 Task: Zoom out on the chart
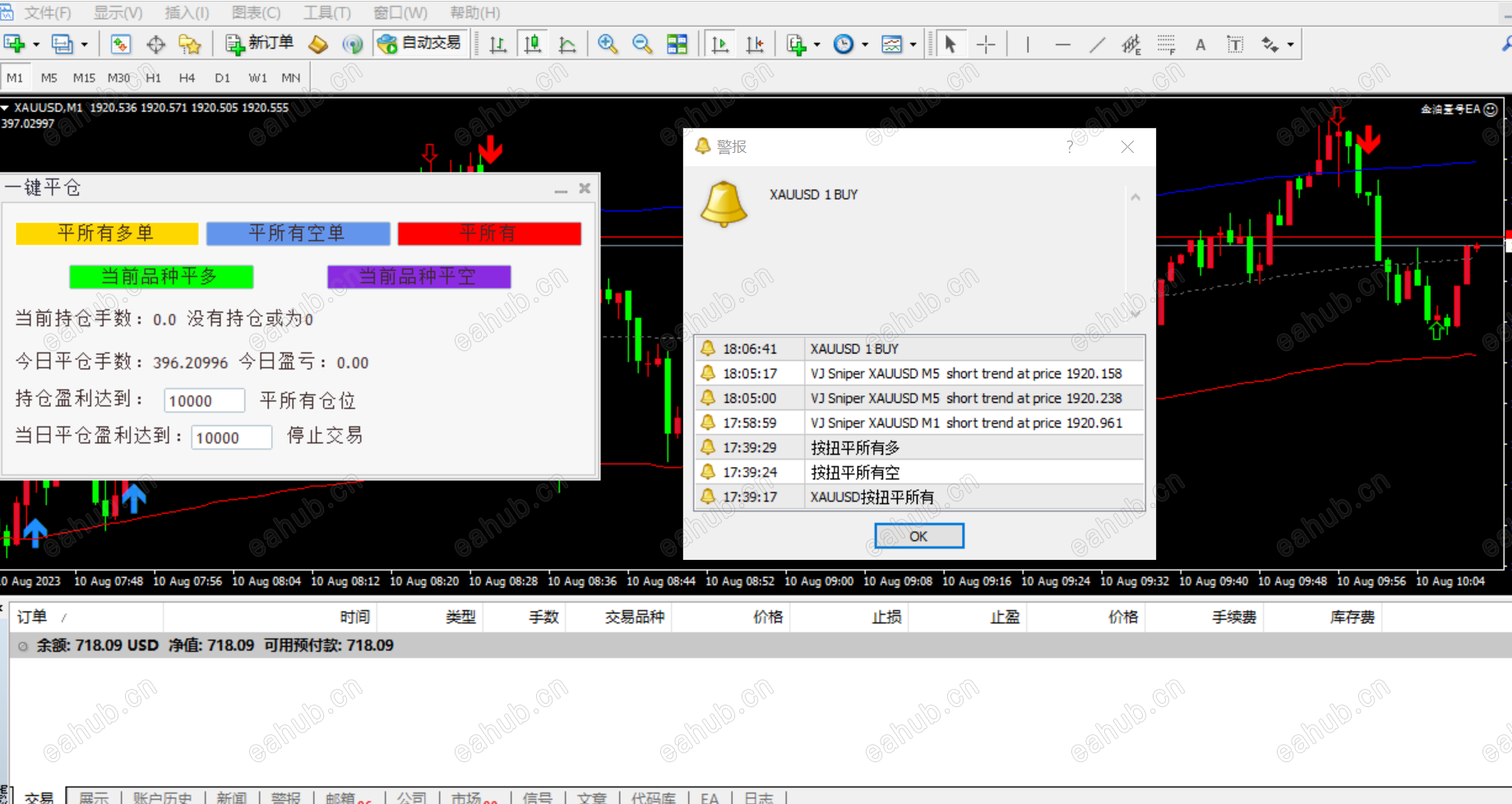coord(642,44)
